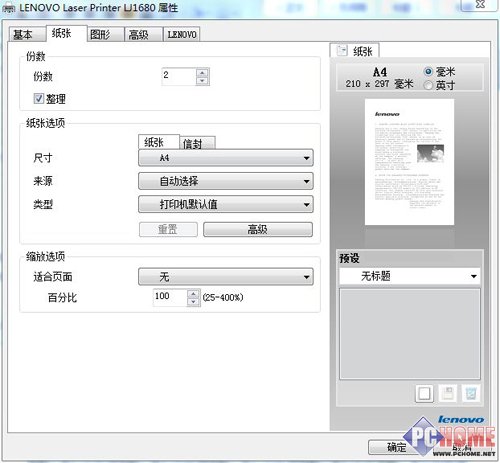Open the 尺寸 A4 size dropdown

[226, 158]
